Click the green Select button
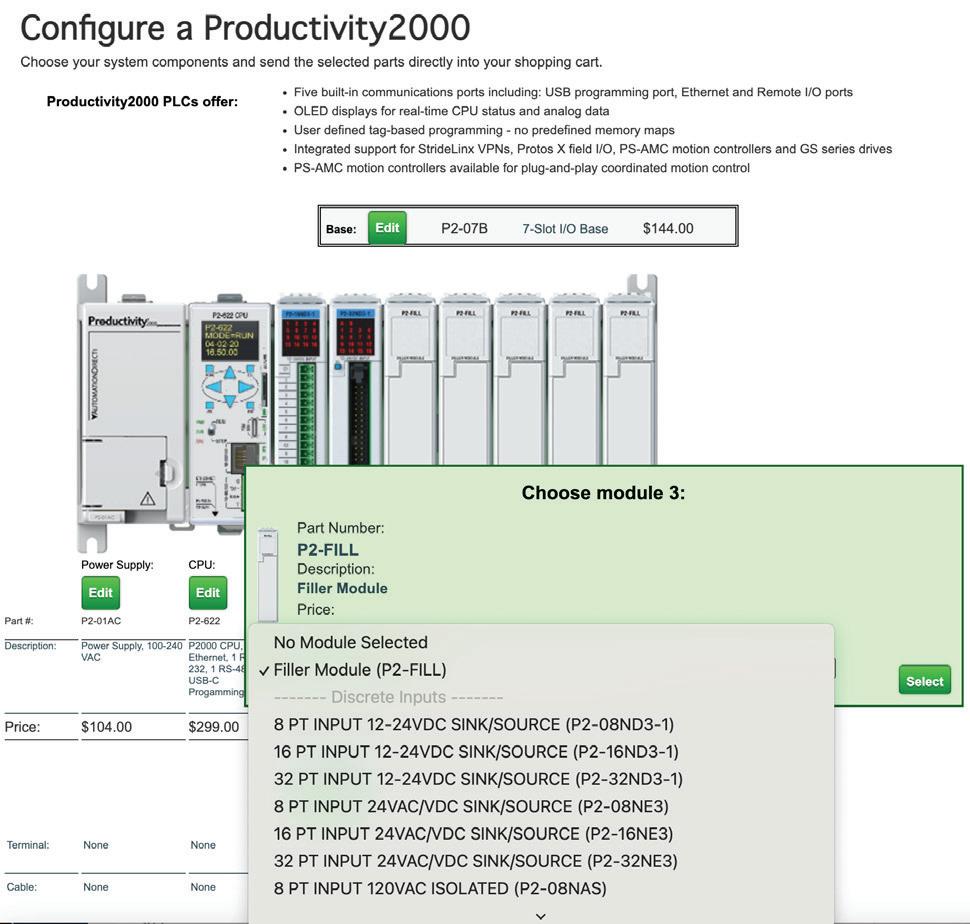The image size is (970, 924). point(924,680)
